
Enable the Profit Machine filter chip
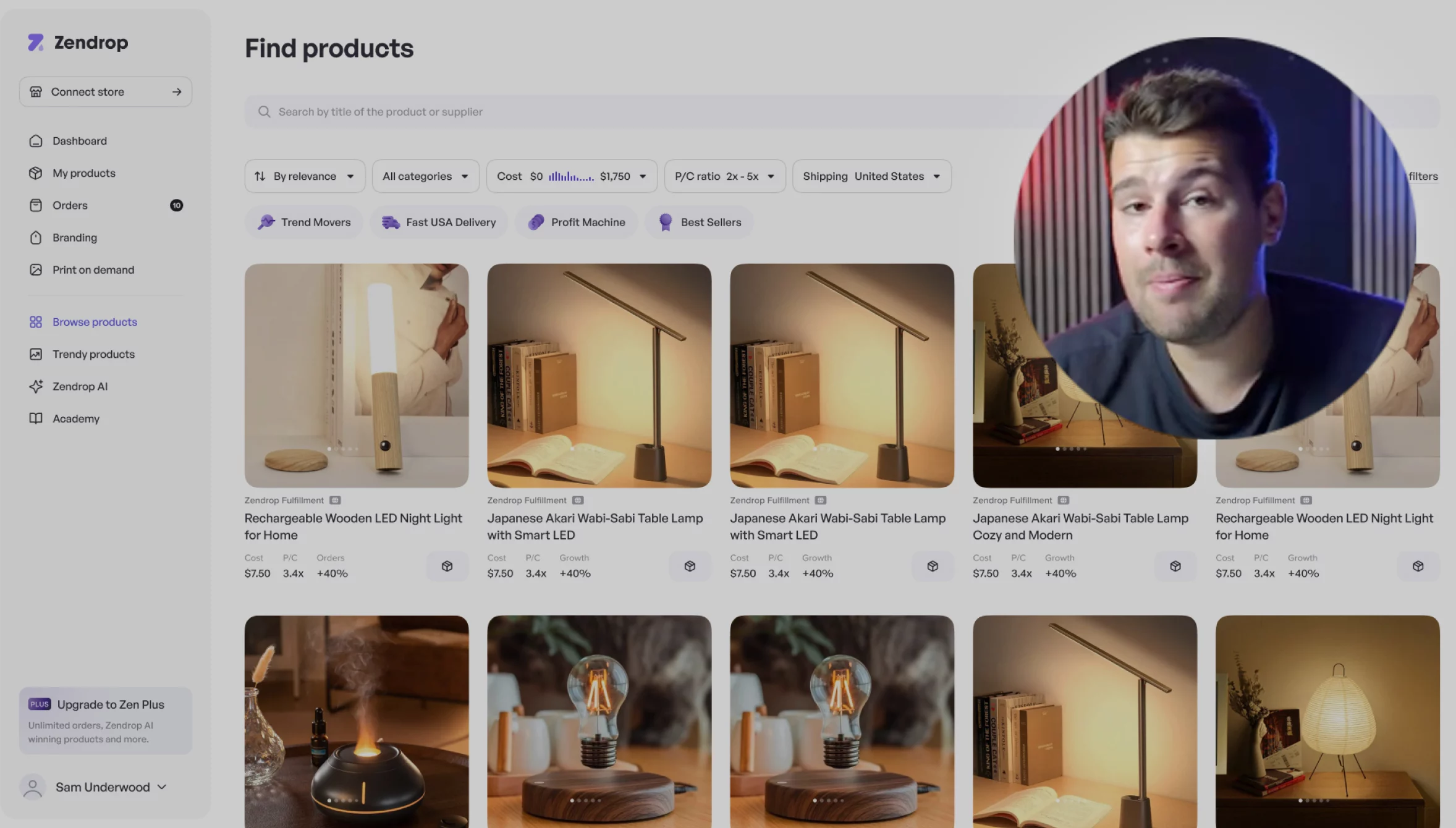[577, 222]
